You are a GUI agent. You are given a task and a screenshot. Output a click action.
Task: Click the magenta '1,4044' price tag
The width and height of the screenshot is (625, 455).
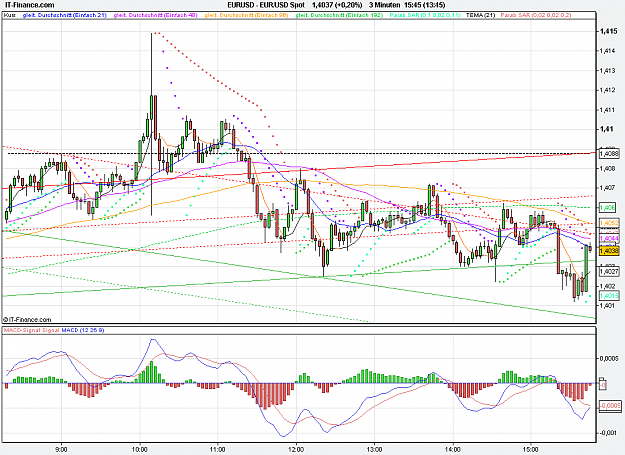[x=609, y=239]
